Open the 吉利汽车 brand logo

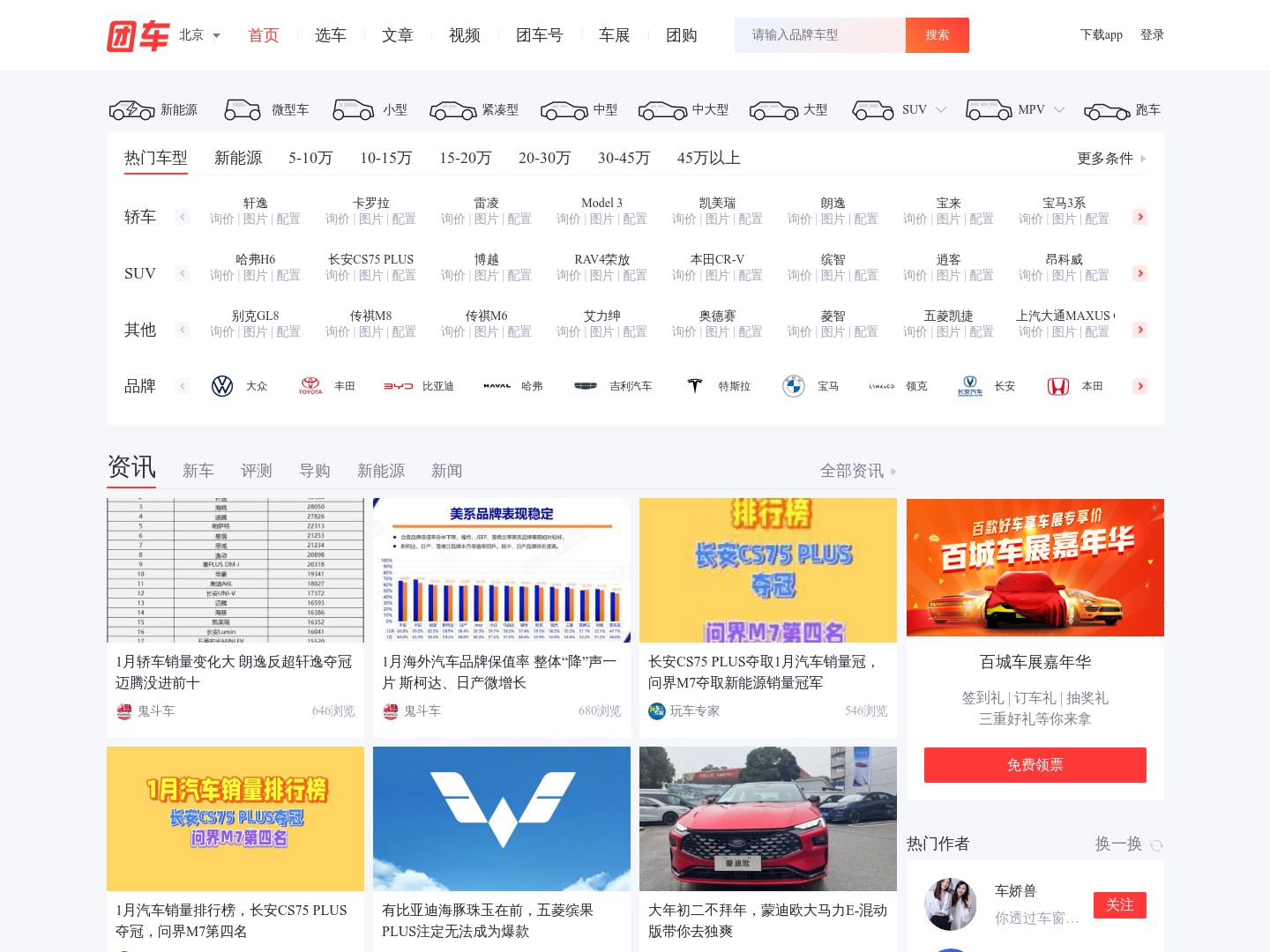click(586, 386)
